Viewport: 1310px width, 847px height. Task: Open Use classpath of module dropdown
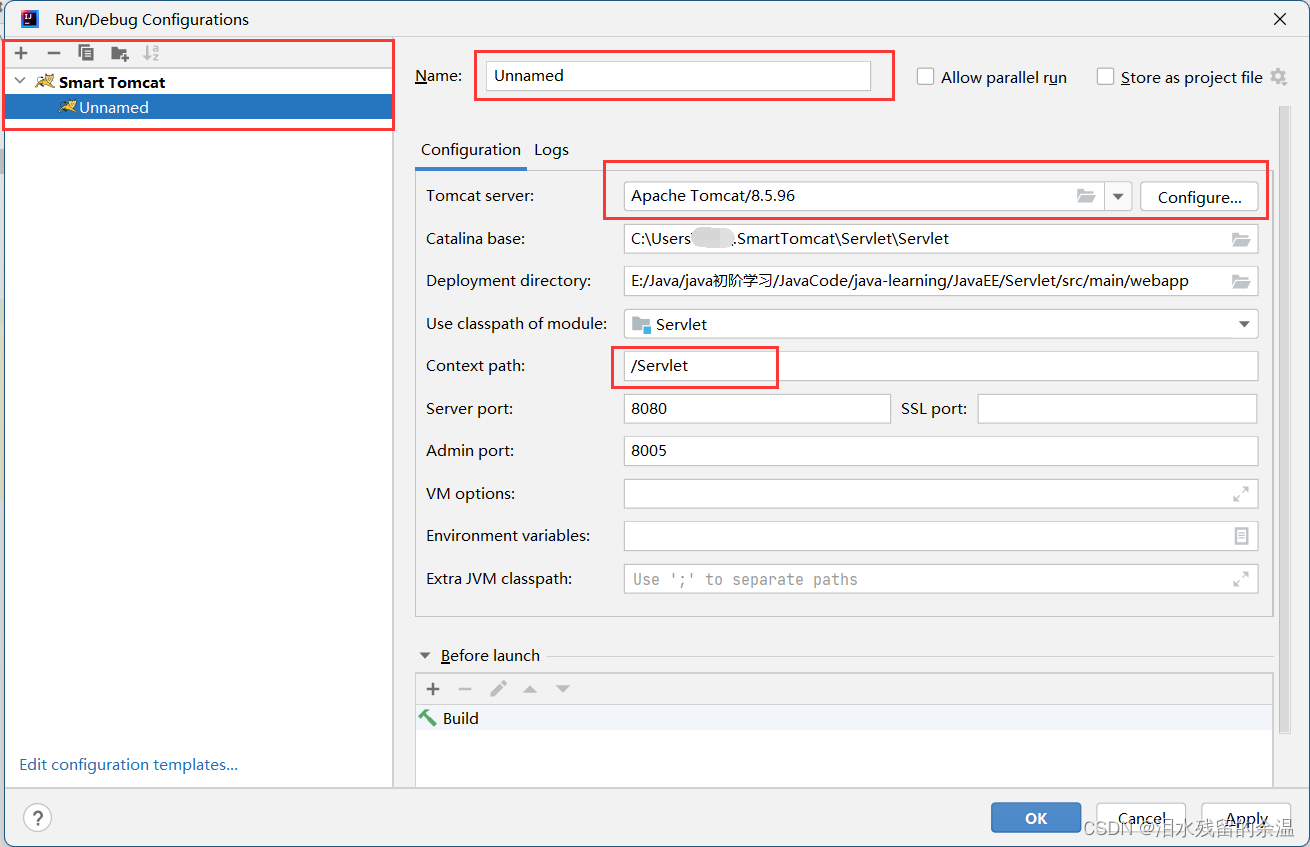(1244, 324)
